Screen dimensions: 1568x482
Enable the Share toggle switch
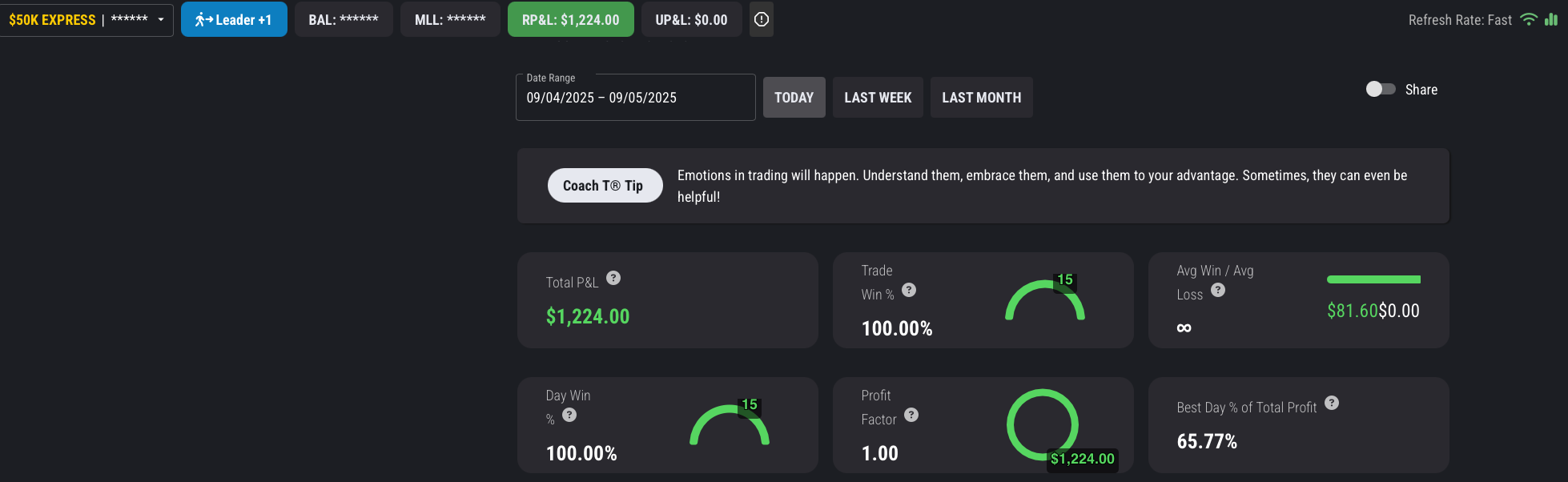[1381, 89]
